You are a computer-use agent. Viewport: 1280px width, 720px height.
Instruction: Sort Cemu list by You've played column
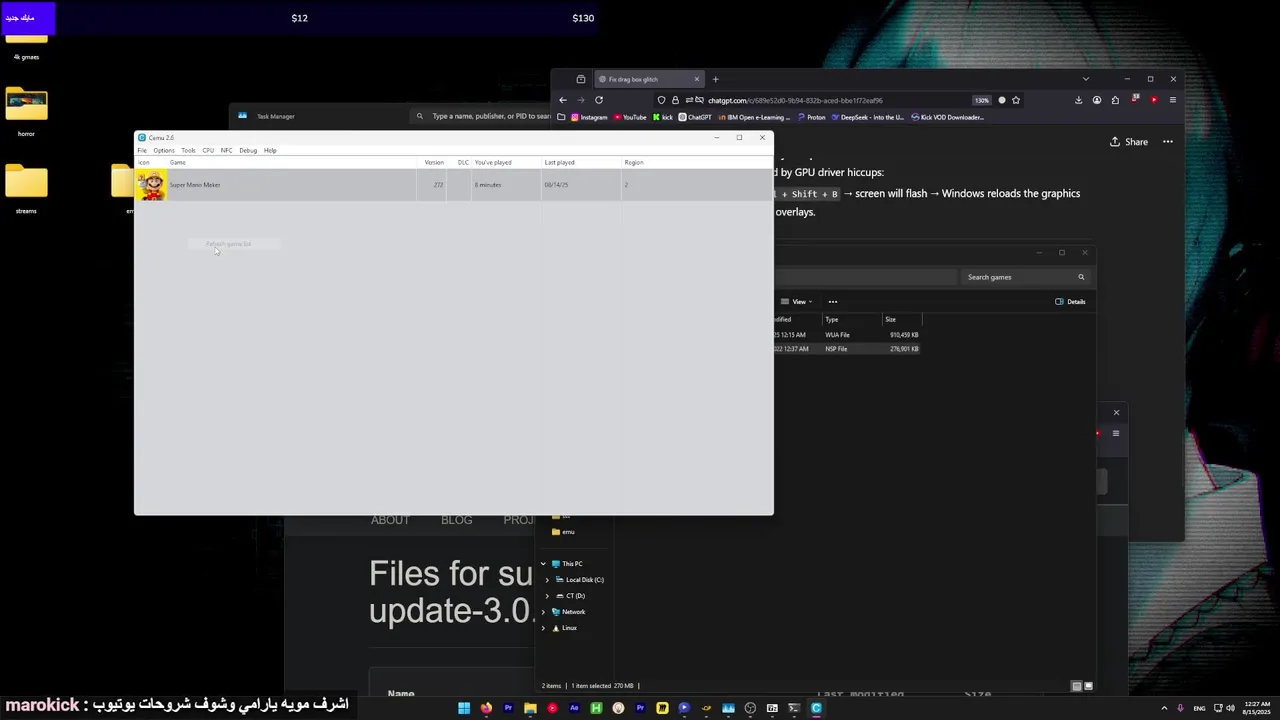click(x=506, y=162)
